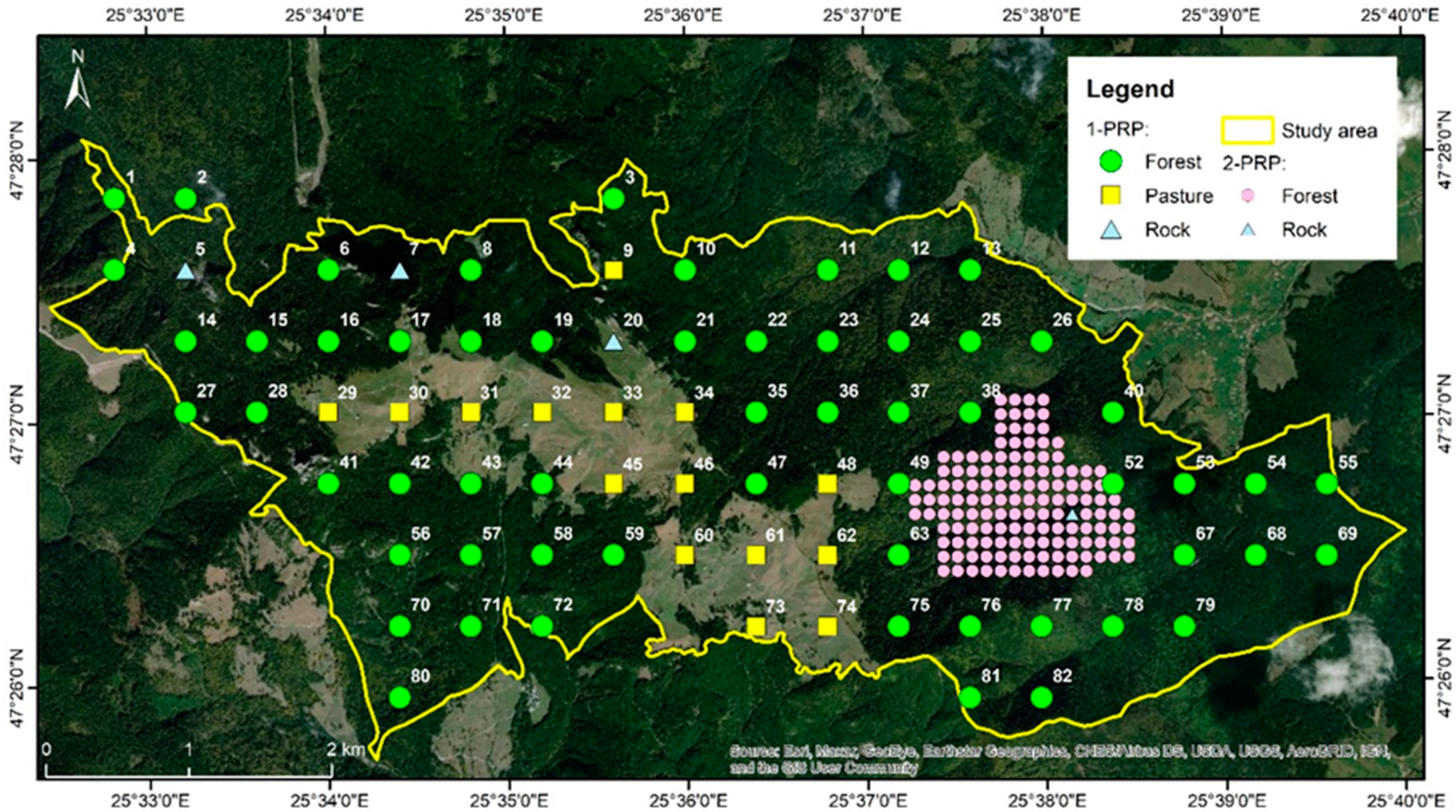This screenshot has height=812, width=1456.
Task: Click the yellow Pasture square in the legend
Action: pos(1112,195)
